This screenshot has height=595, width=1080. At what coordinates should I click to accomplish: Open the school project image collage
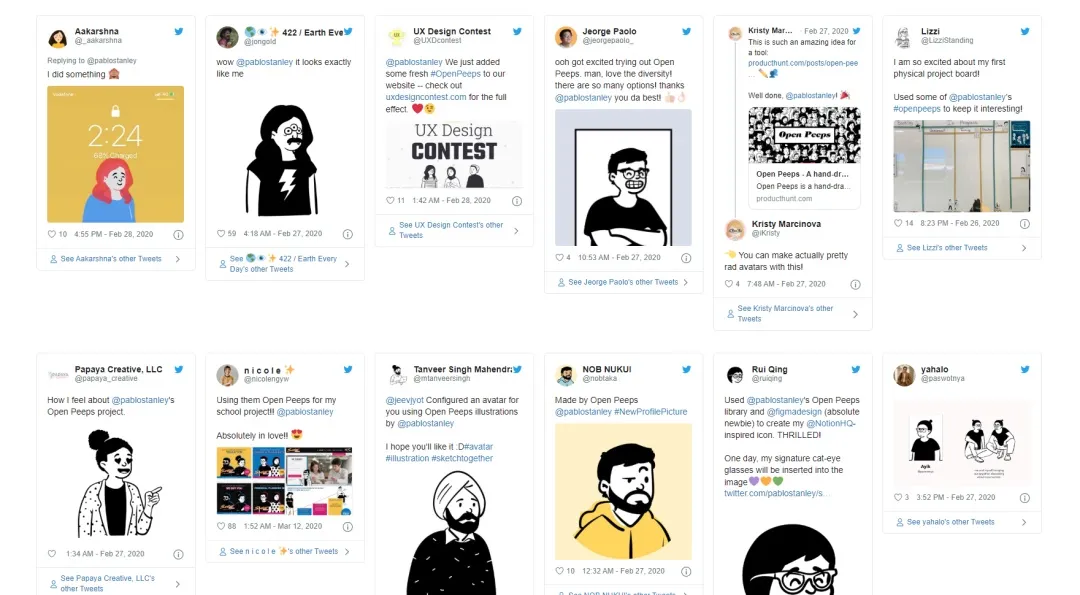284,481
